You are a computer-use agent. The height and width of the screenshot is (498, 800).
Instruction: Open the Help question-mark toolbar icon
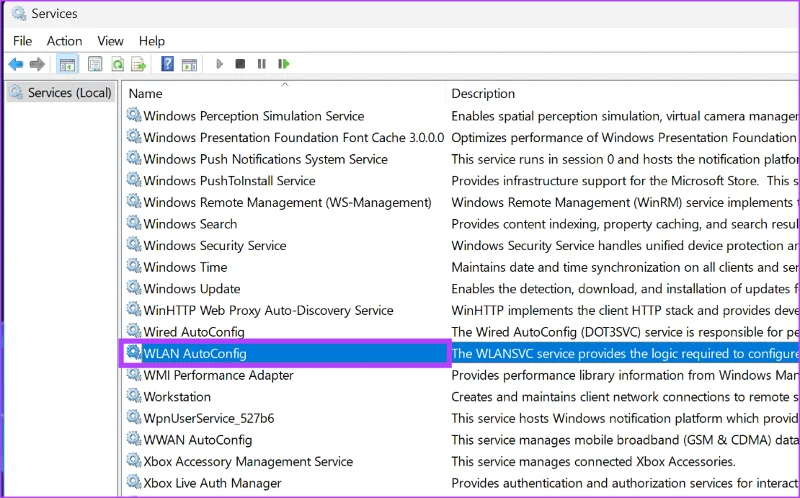pos(167,64)
